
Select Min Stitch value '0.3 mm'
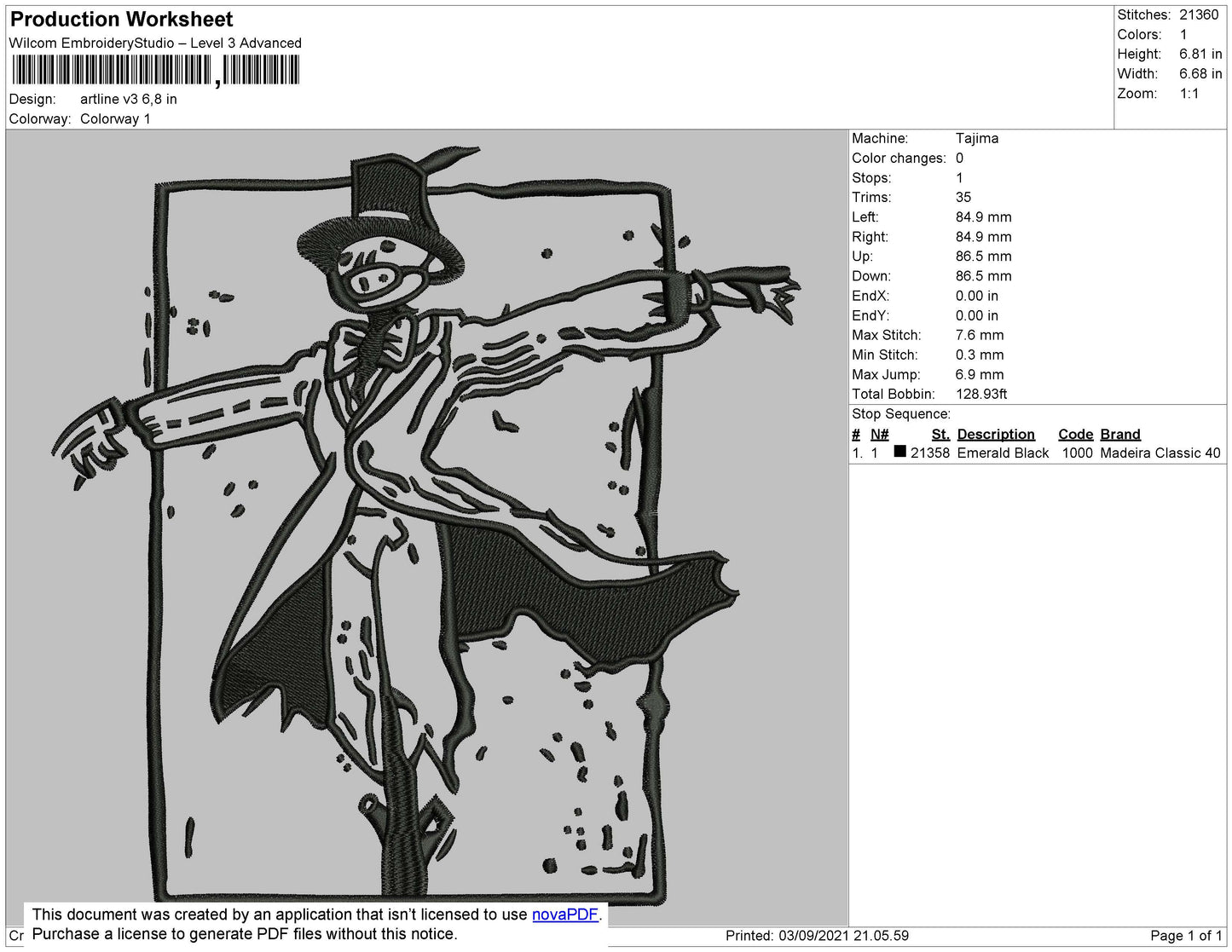click(x=980, y=355)
